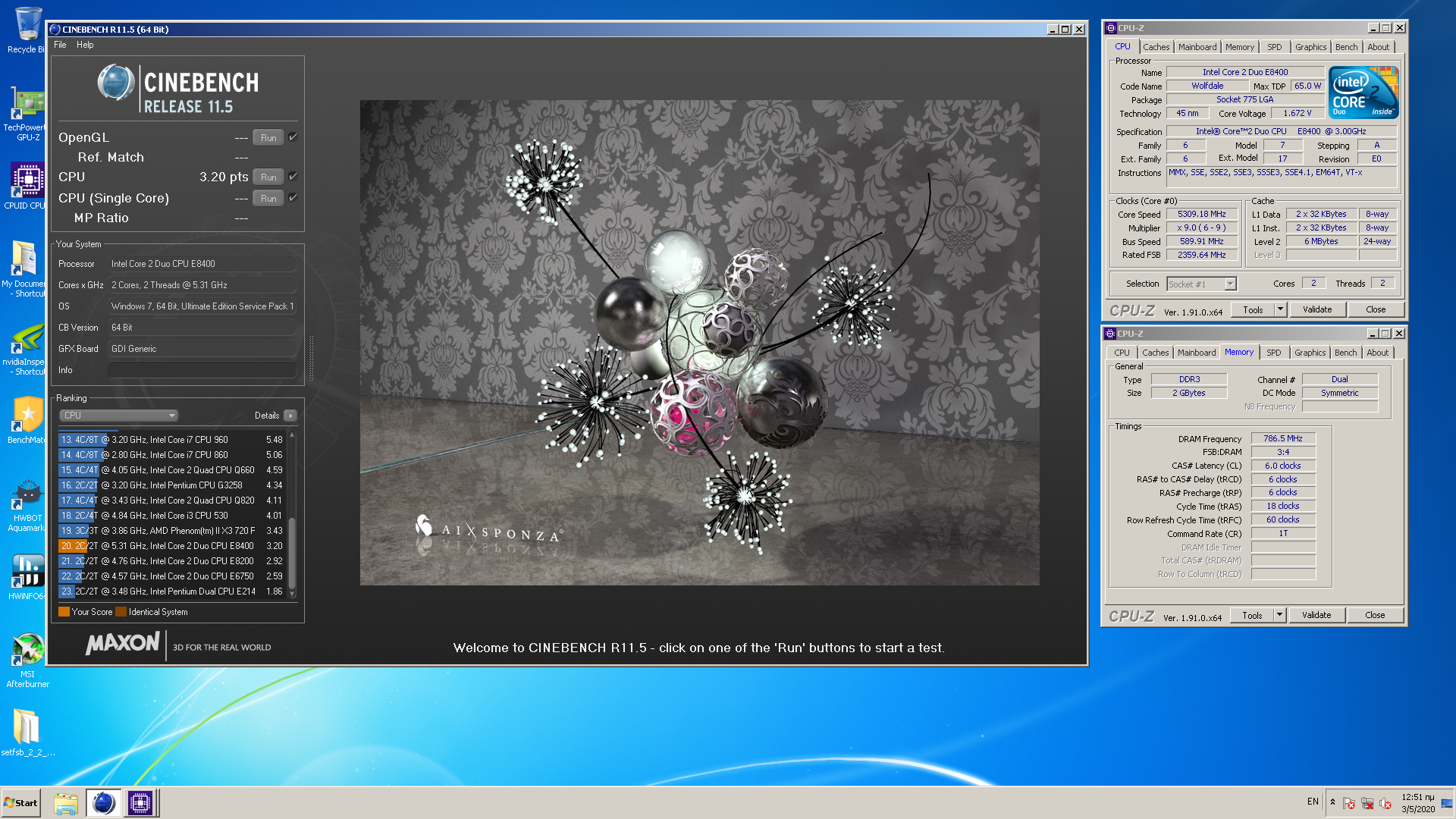The width and height of the screenshot is (1456, 819).
Task: Click the network tray icon
Action: (x=1367, y=803)
